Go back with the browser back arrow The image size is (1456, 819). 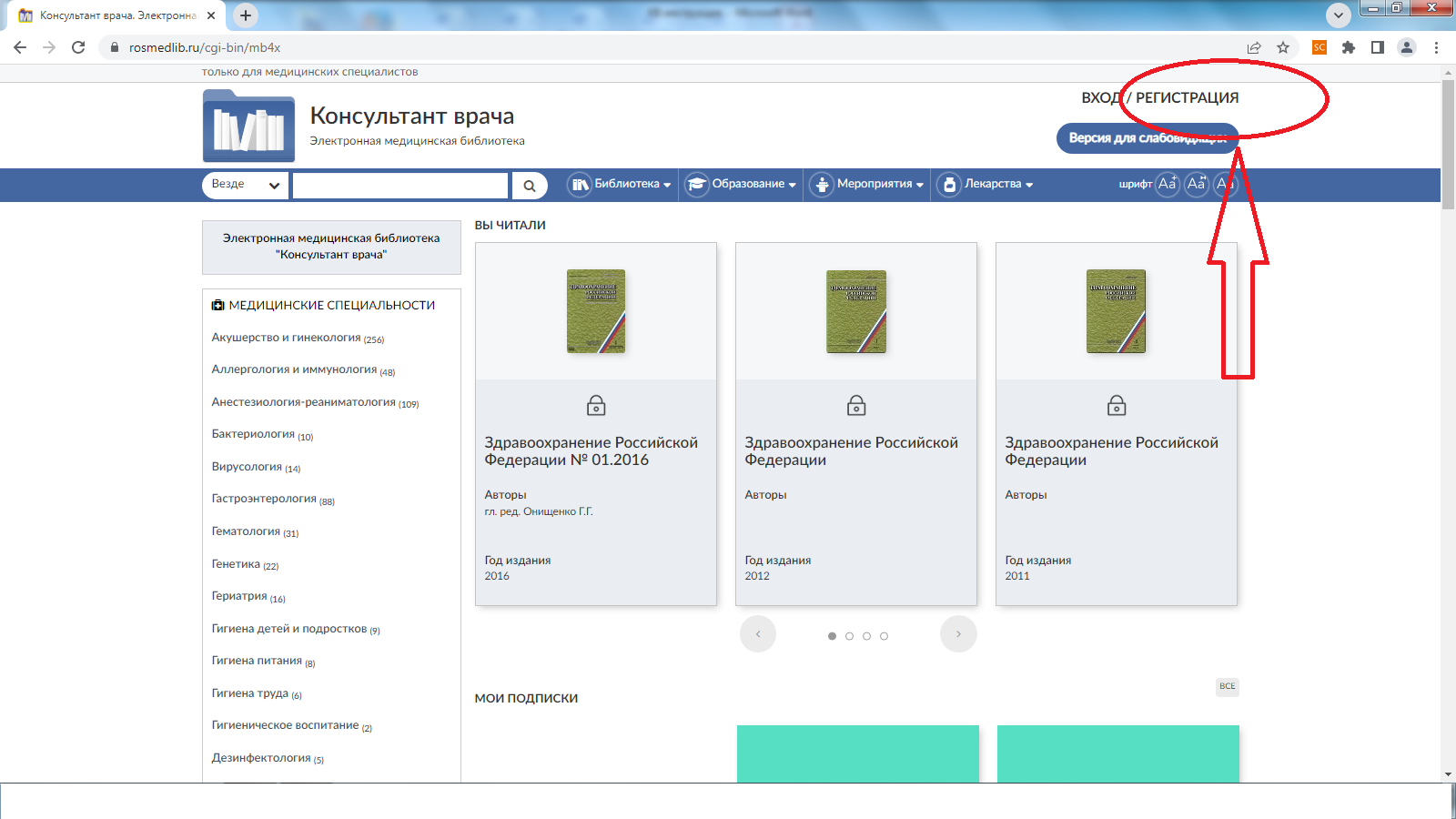(20, 47)
